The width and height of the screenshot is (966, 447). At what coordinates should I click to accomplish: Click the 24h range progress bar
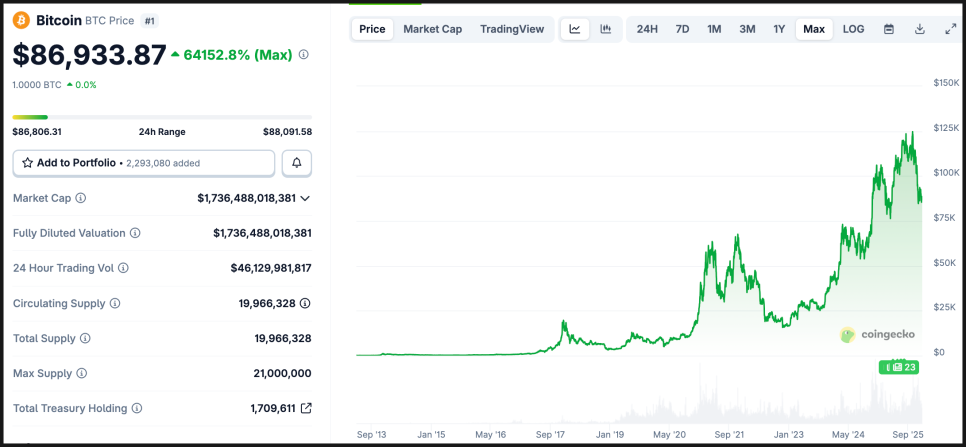tap(162, 117)
